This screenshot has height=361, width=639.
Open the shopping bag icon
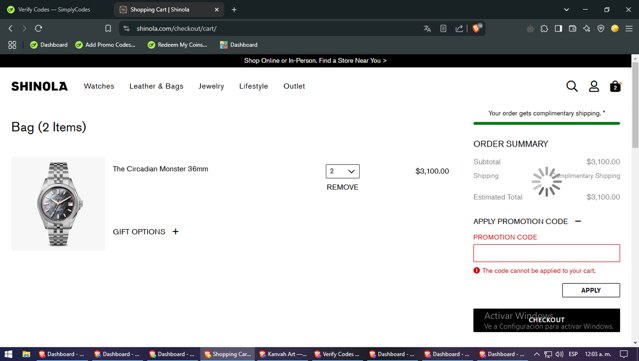[615, 86]
